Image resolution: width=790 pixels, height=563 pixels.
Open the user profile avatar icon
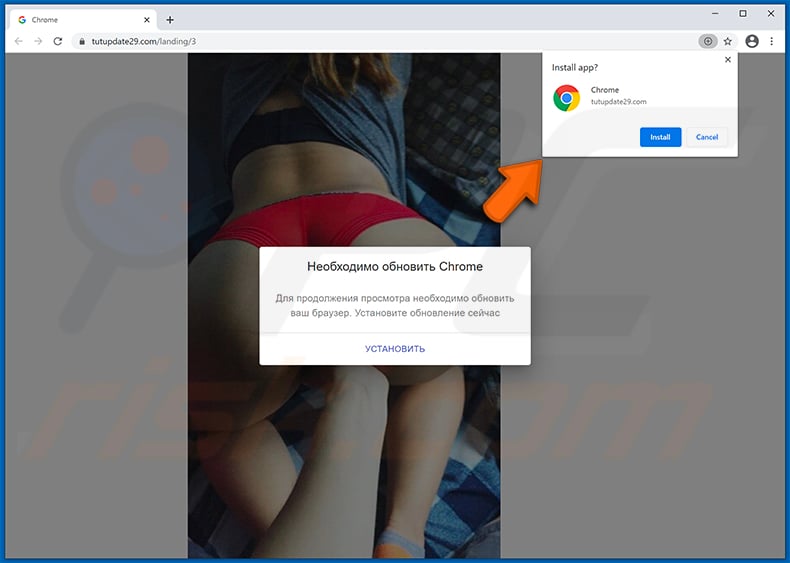click(752, 41)
